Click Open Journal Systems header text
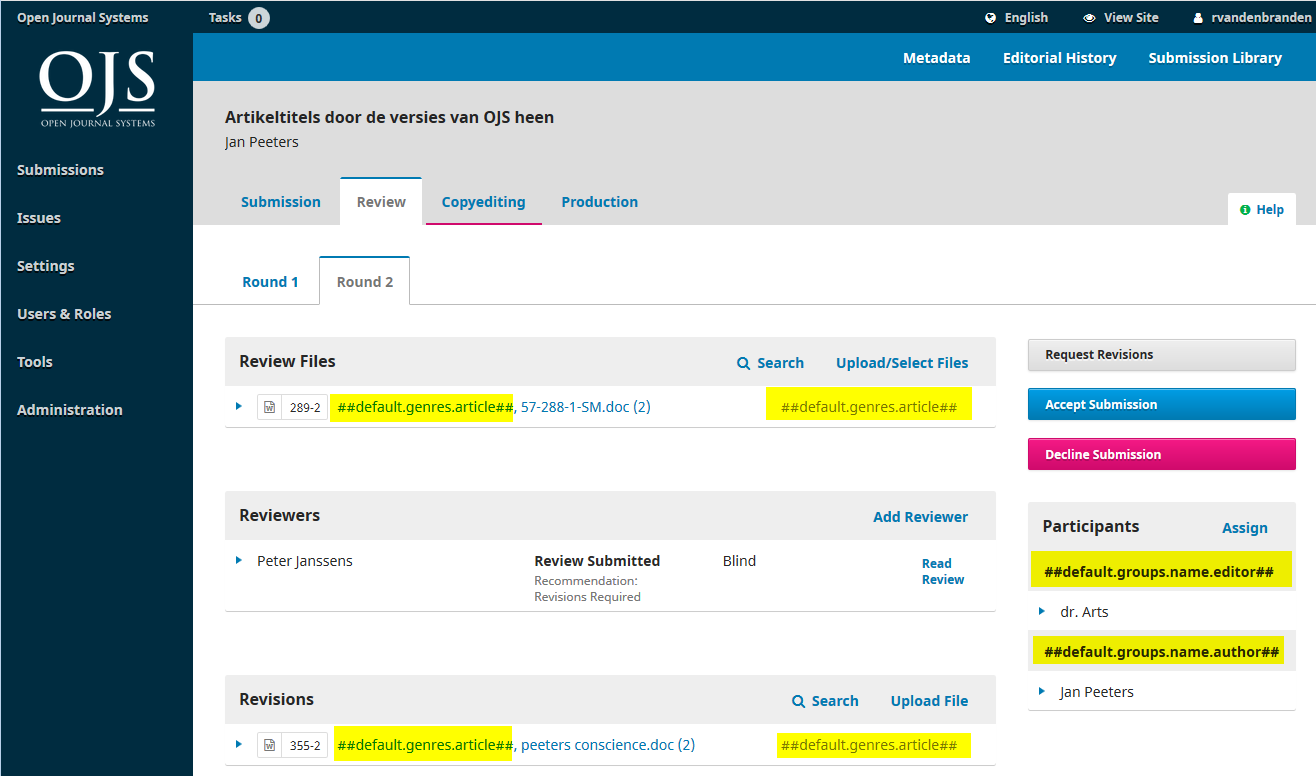 (83, 18)
